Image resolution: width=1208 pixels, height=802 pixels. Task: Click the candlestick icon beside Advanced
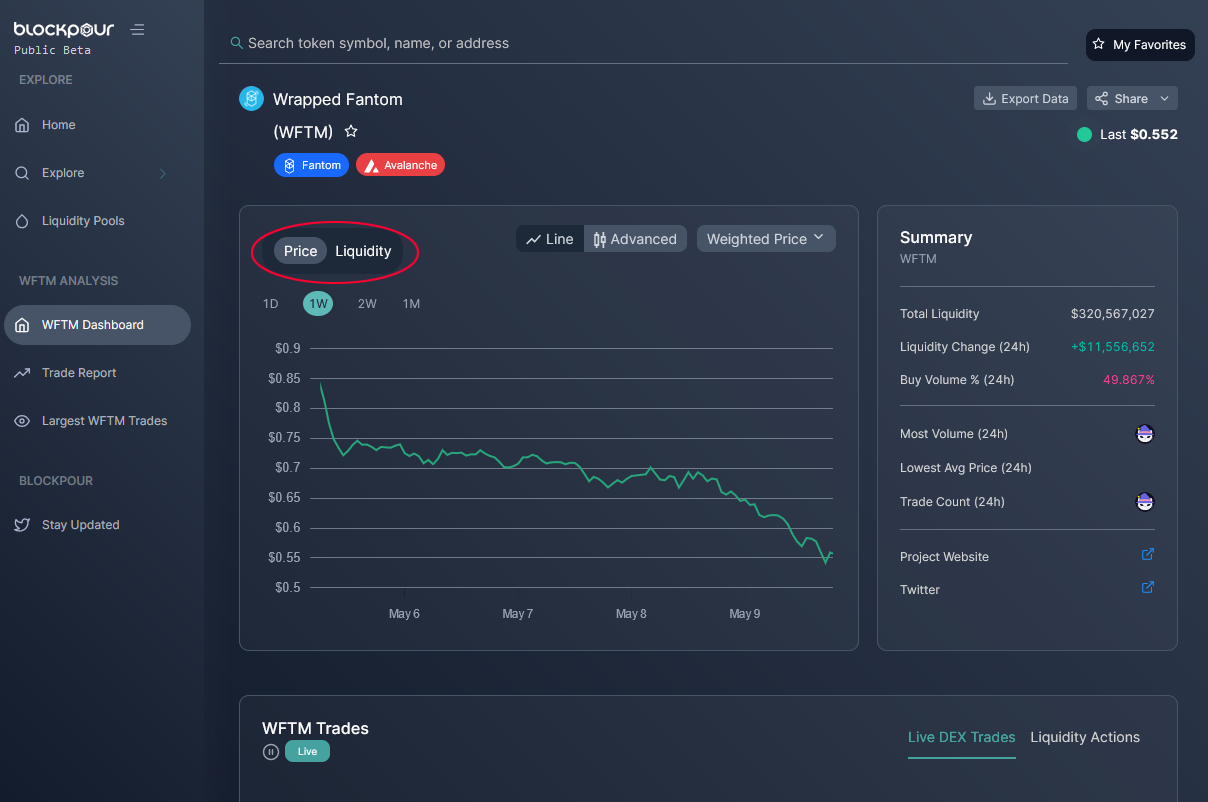(x=600, y=239)
